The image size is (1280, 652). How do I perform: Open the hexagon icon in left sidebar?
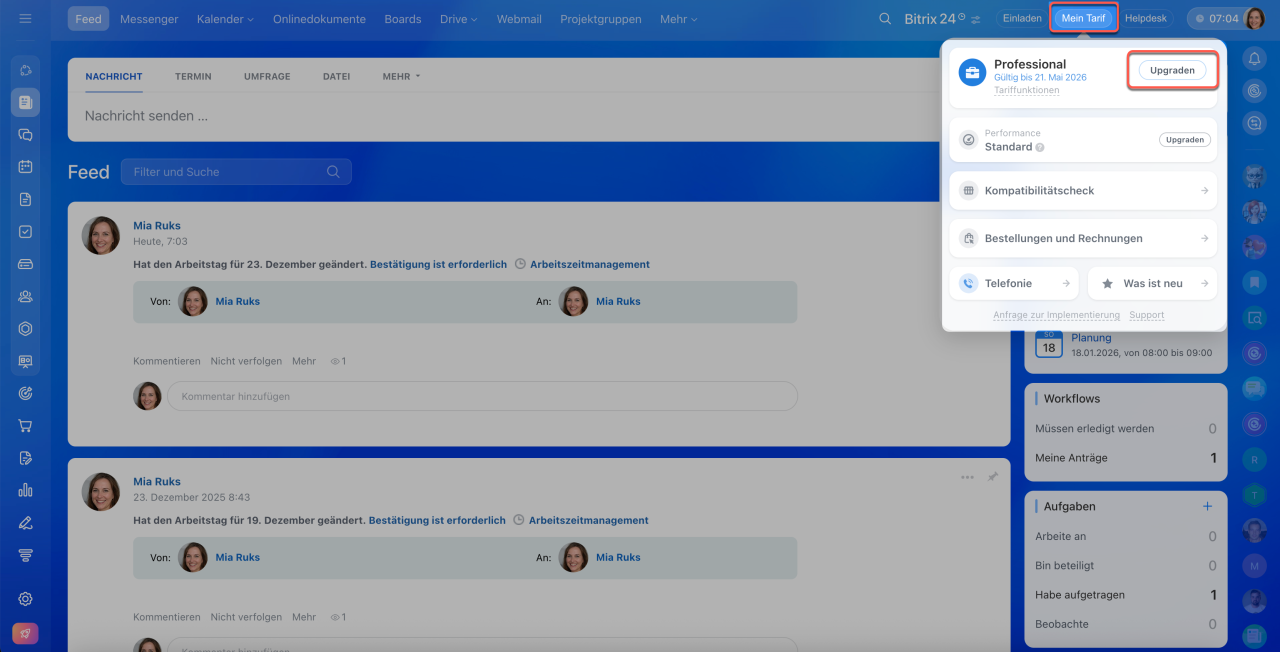tap(26, 329)
